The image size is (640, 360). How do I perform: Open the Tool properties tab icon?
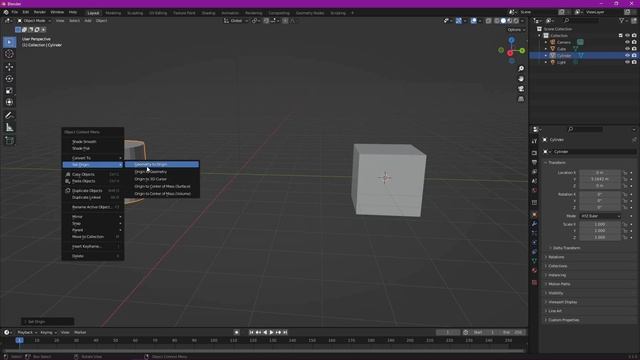coord(534,141)
